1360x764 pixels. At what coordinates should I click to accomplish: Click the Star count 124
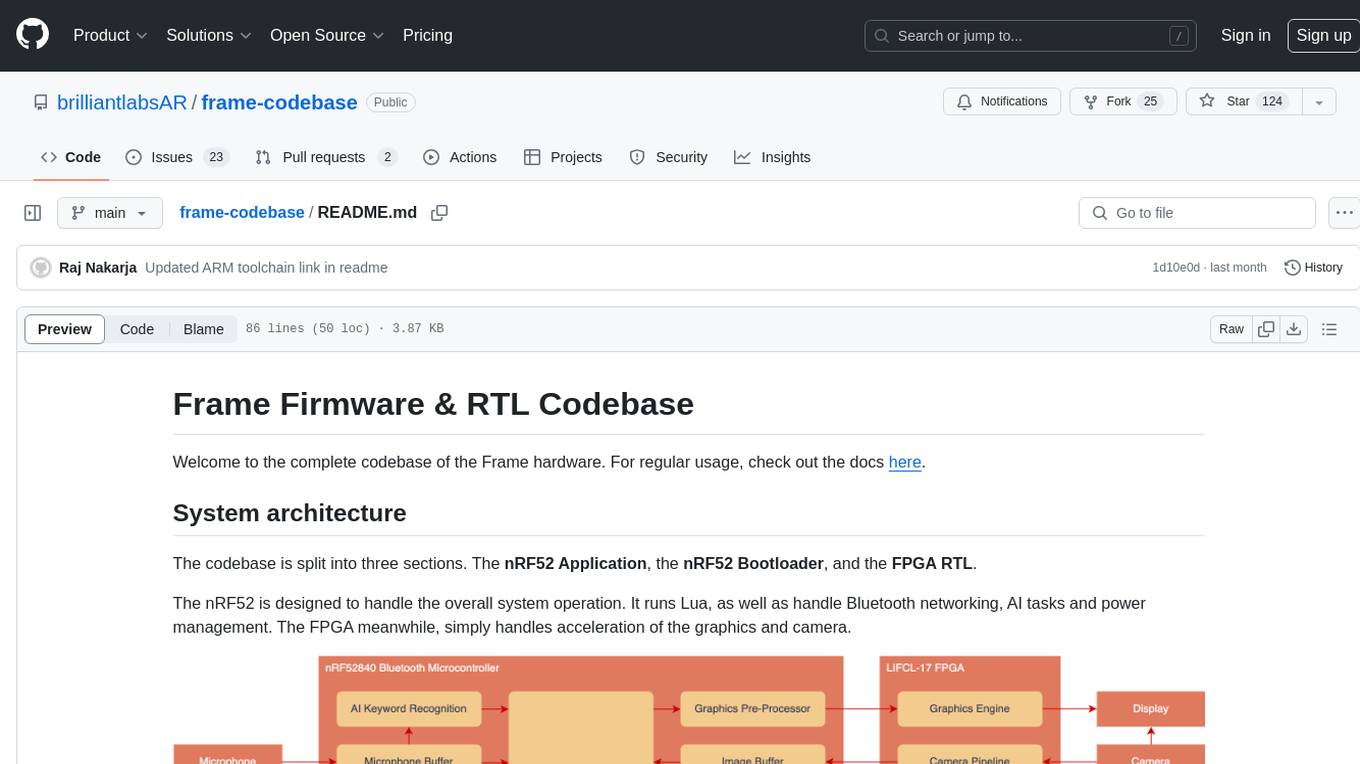(1272, 102)
